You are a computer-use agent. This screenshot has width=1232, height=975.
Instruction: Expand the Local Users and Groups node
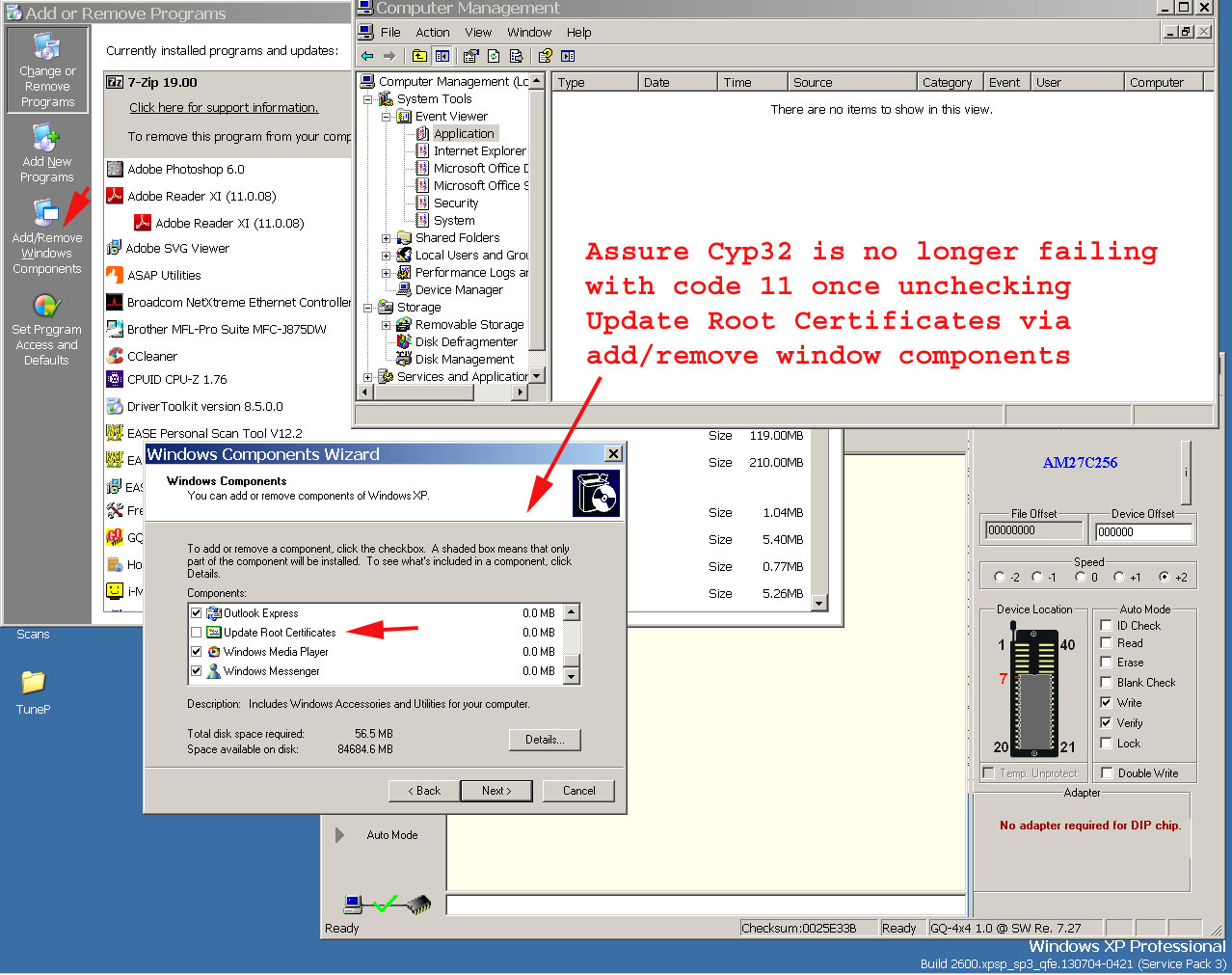pyautogui.click(x=386, y=256)
